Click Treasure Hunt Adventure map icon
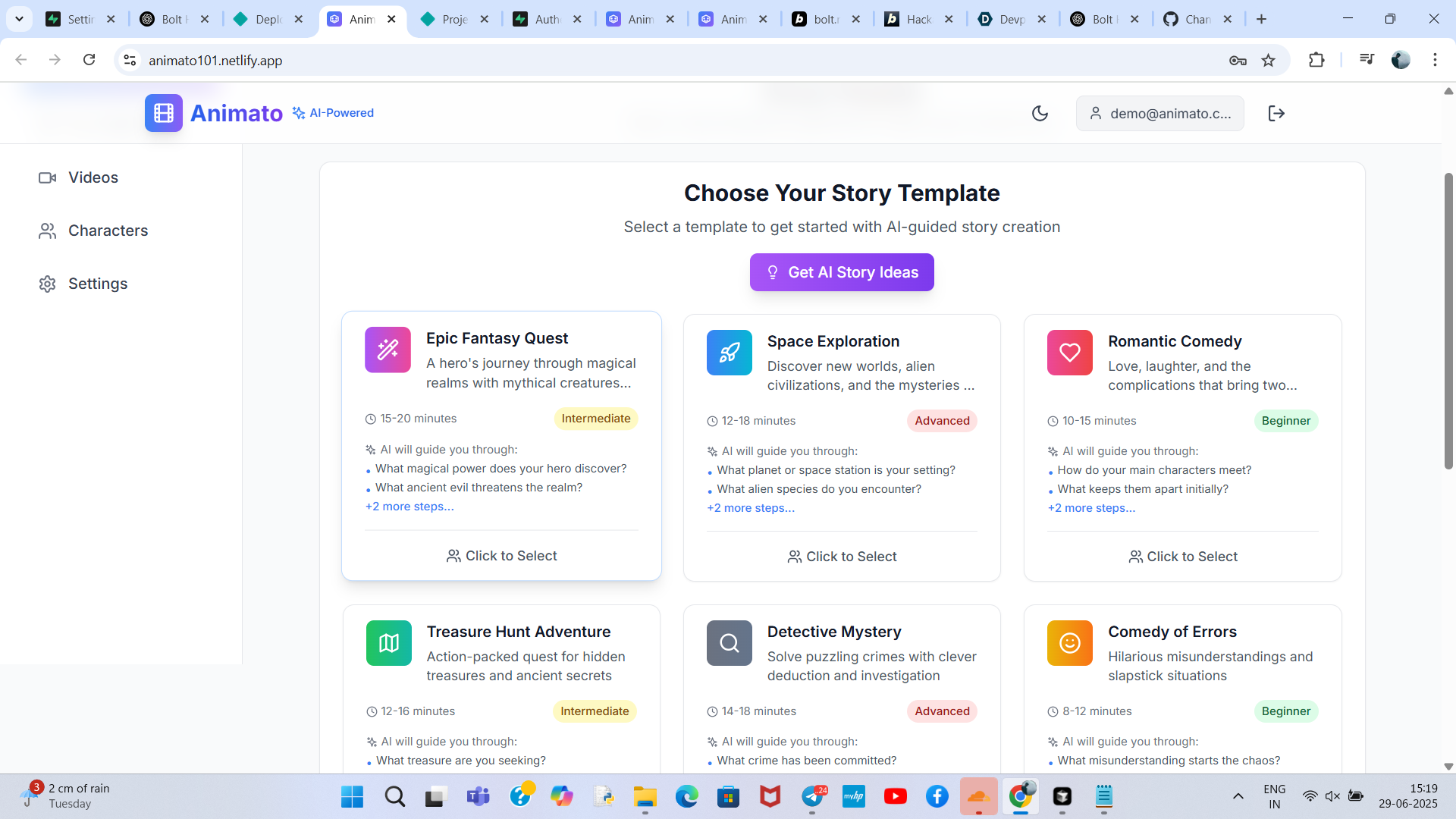The image size is (1456, 819). click(x=388, y=643)
